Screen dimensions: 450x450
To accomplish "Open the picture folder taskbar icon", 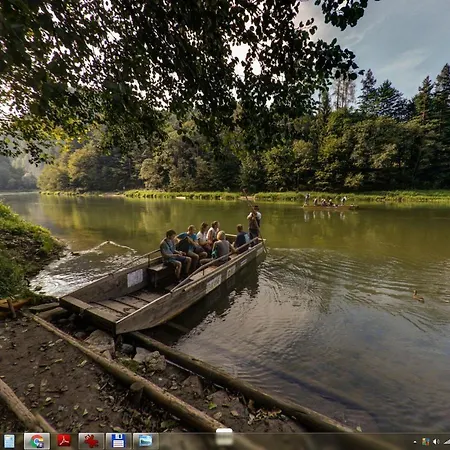I will pyautogui.click(x=146, y=441).
